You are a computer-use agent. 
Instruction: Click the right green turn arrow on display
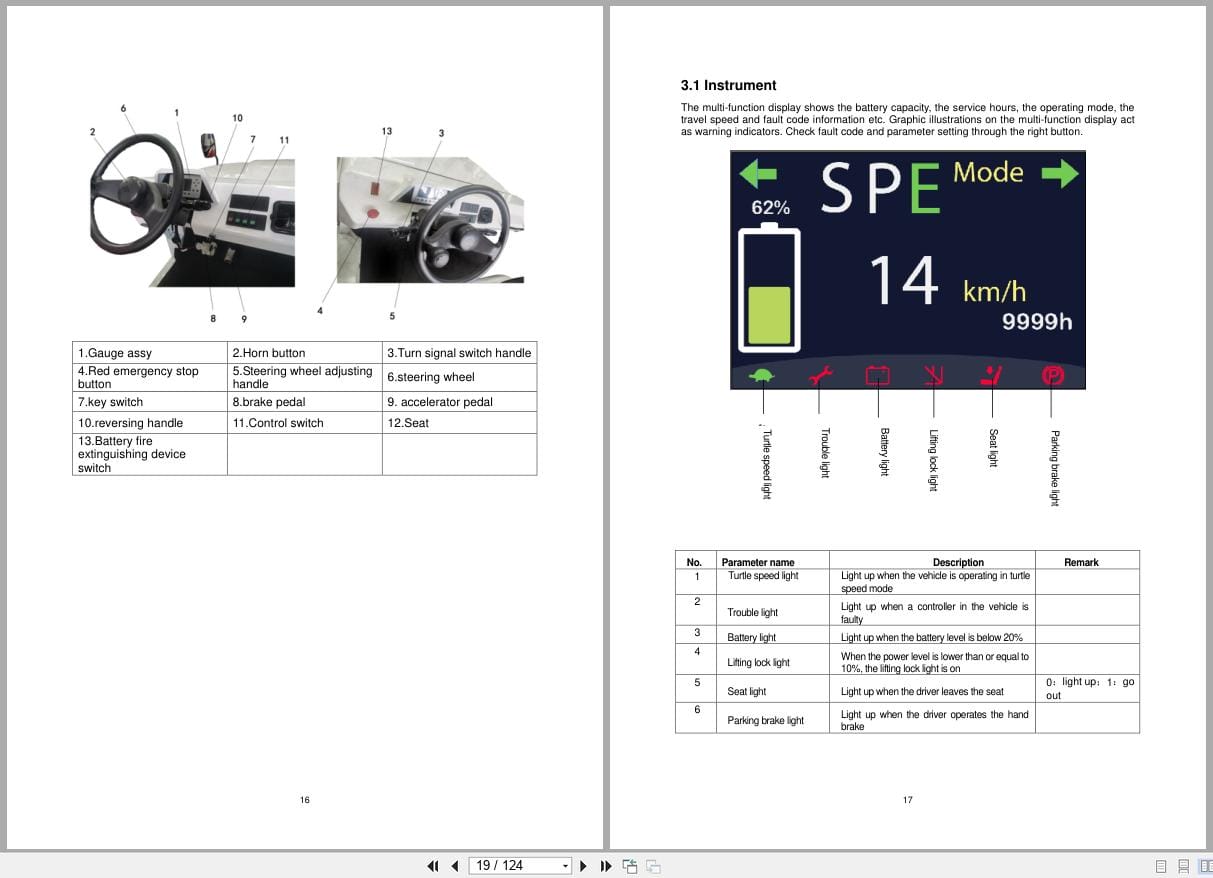click(x=1060, y=174)
